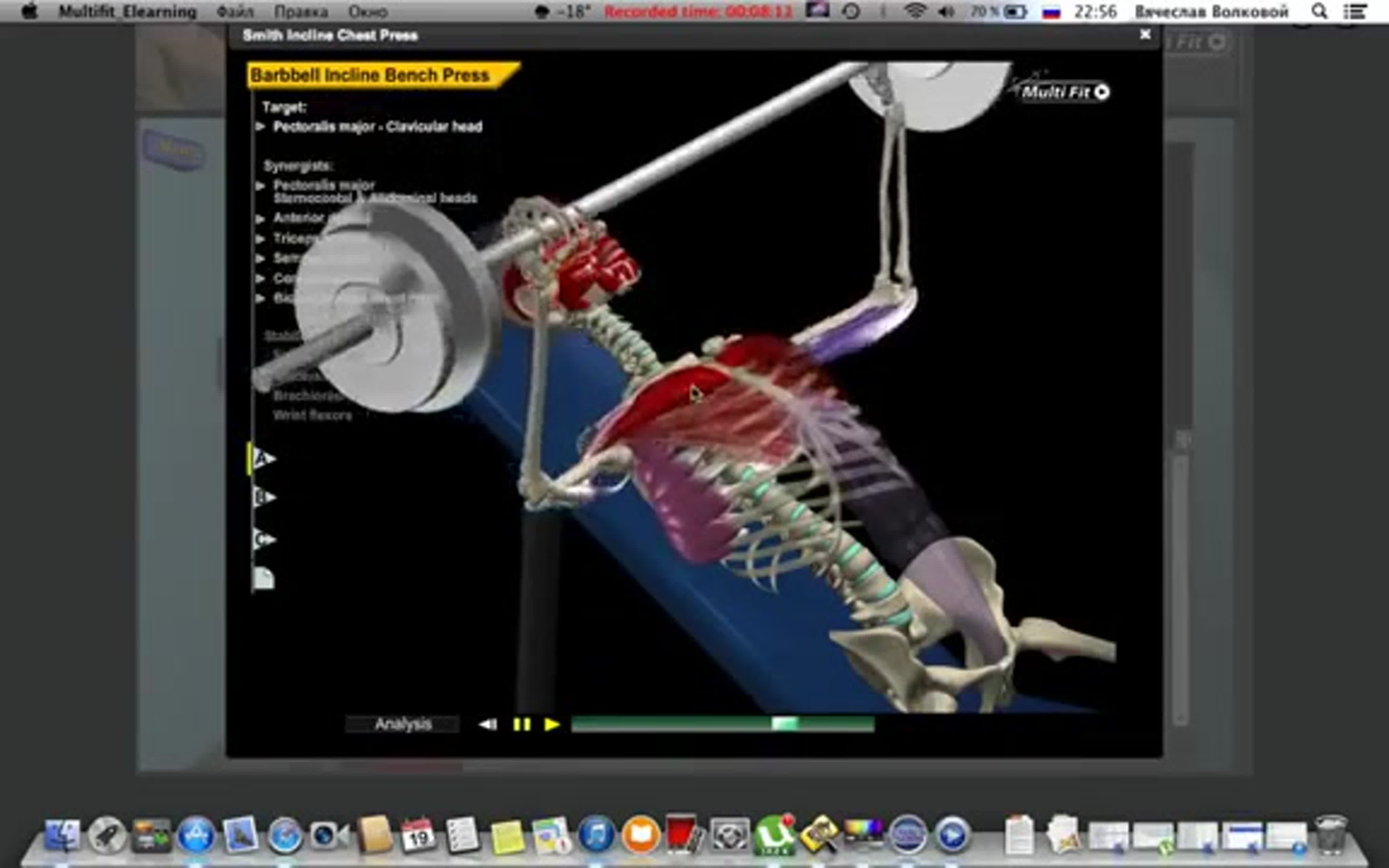
Task: Play the exercise animation
Action: (x=552, y=725)
